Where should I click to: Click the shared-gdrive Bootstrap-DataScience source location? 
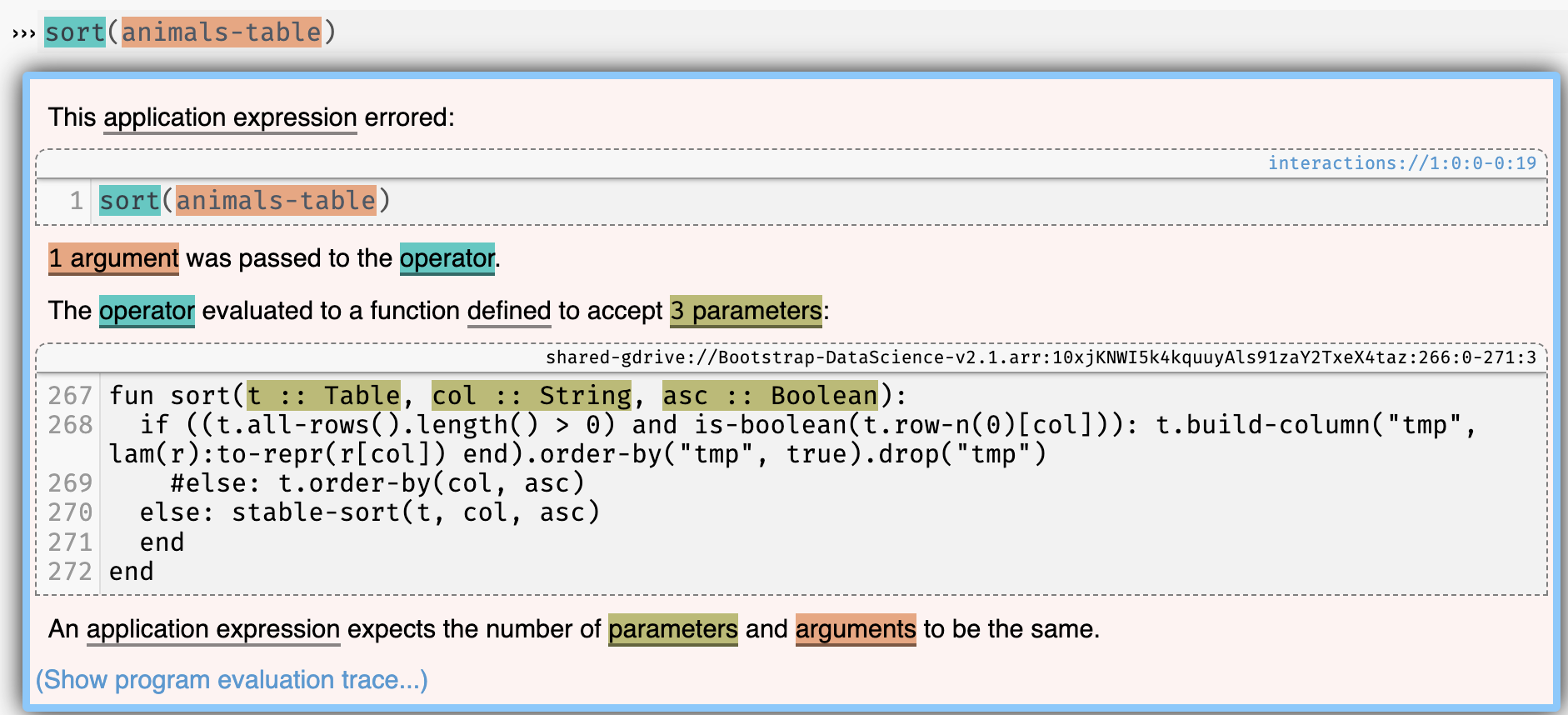1041,357
